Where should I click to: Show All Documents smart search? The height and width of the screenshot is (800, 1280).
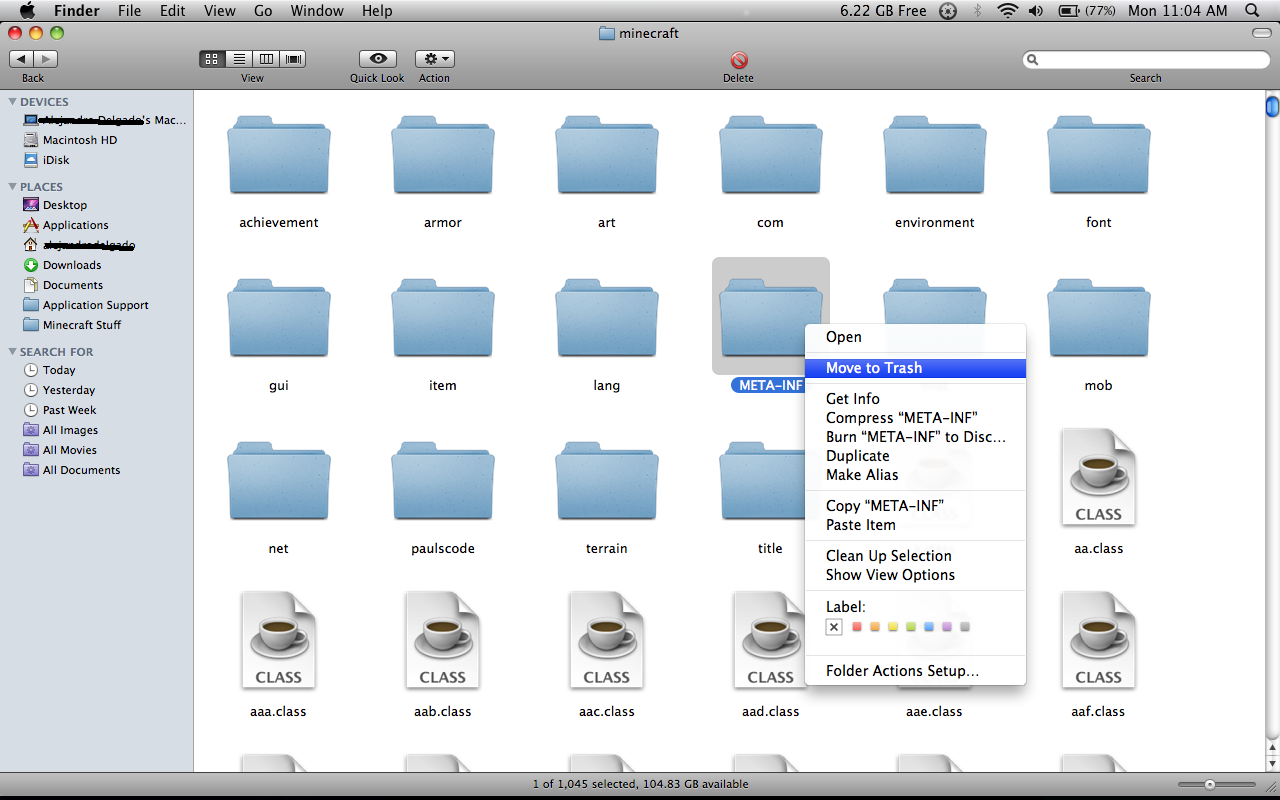81,470
